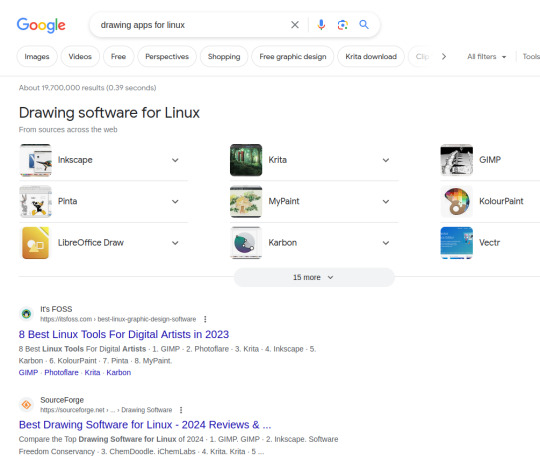Click the GIMP name label in list
The width and height of the screenshot is (540, 466).
pyautogui.click(x=490, y=160)
